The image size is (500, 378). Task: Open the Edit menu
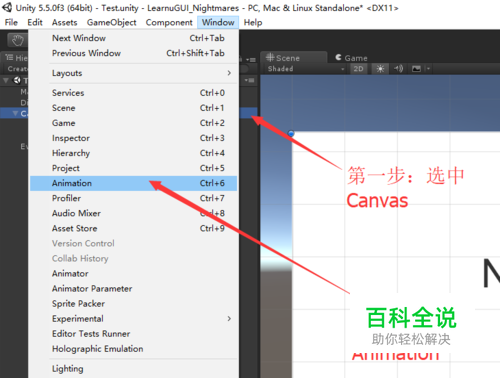click(x=35, y=22)
